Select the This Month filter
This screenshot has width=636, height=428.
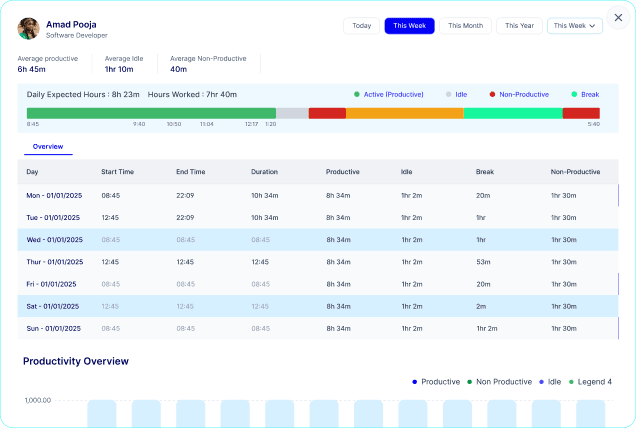[465, 26]
